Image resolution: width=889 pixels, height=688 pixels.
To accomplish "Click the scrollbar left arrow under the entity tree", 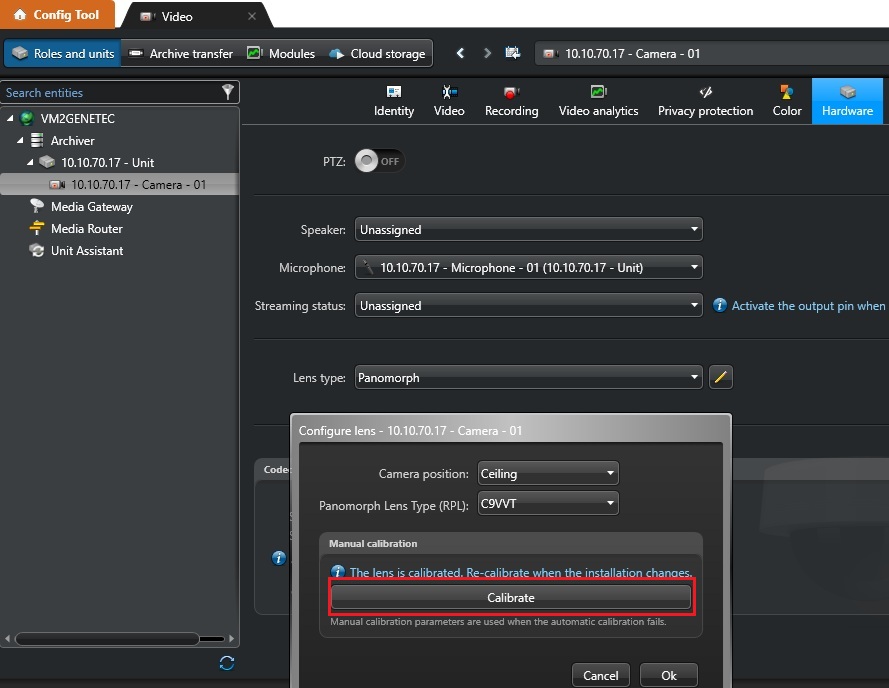I will (7, 639).
